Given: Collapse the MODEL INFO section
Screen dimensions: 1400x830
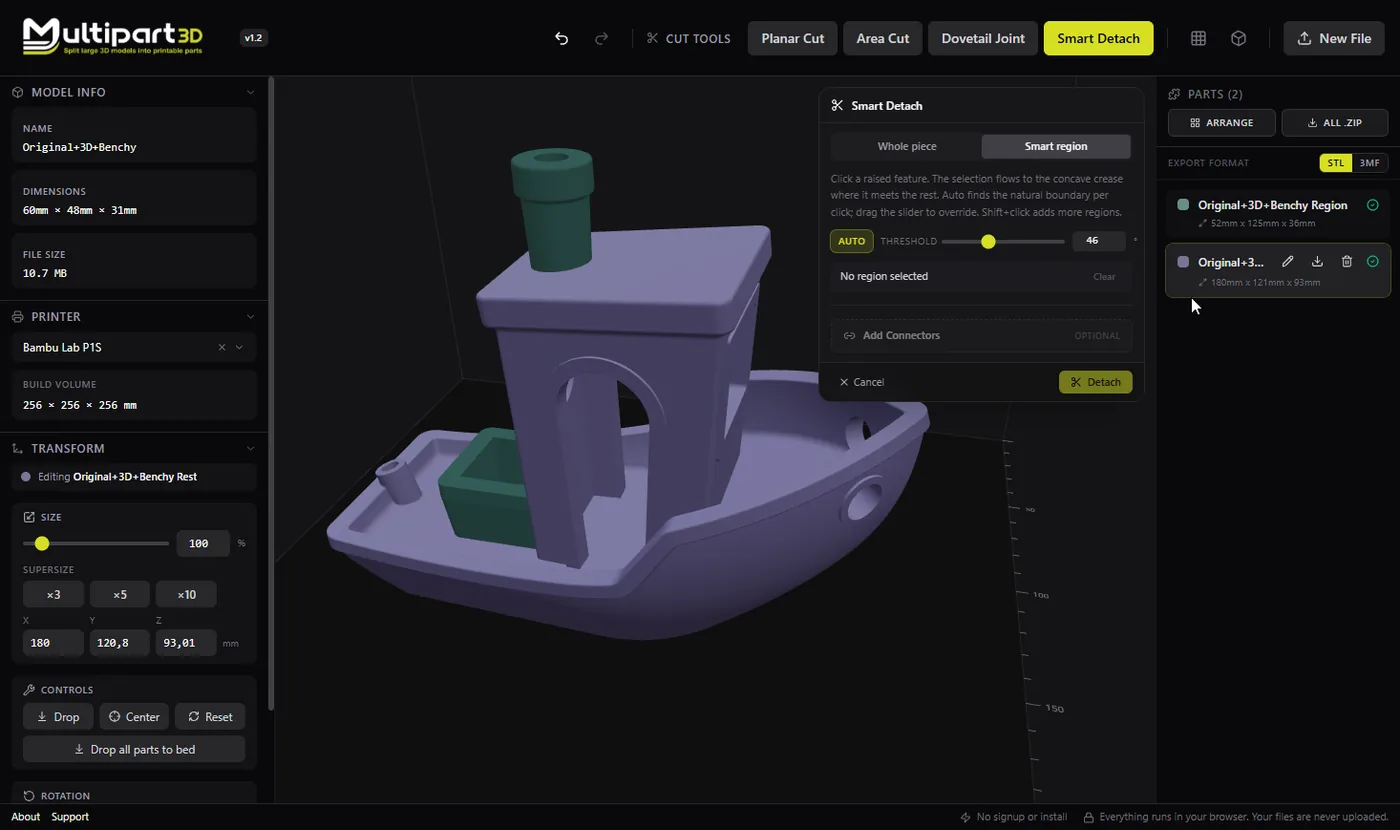Looking at the screenshot, I should tap(251, 92).
